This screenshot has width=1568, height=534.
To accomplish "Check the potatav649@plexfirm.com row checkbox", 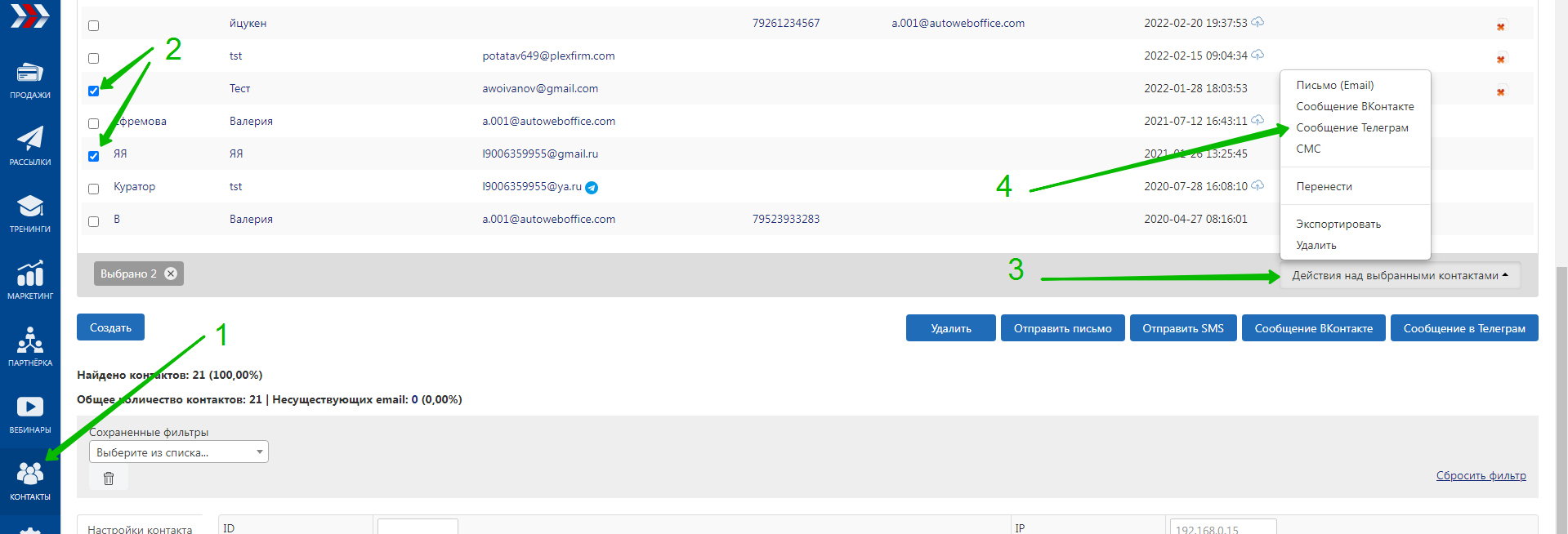I will (94, 58).
